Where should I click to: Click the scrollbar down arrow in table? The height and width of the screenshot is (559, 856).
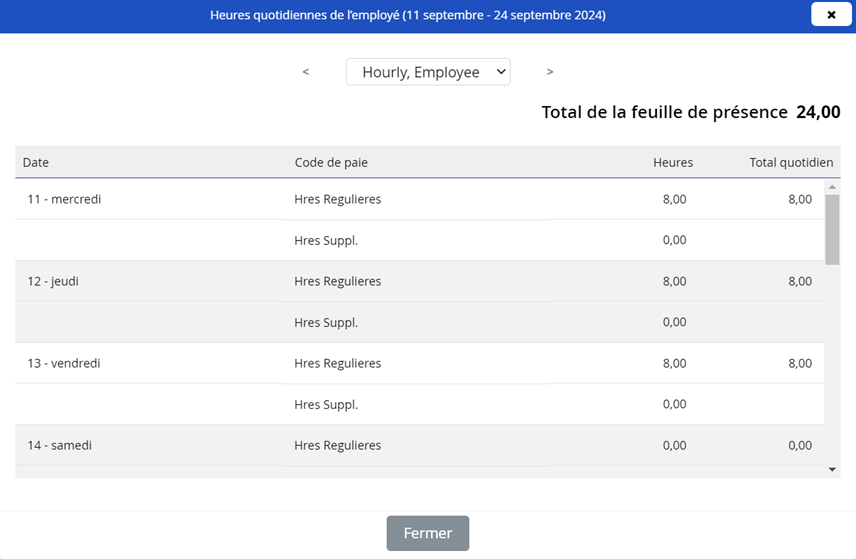832,469
